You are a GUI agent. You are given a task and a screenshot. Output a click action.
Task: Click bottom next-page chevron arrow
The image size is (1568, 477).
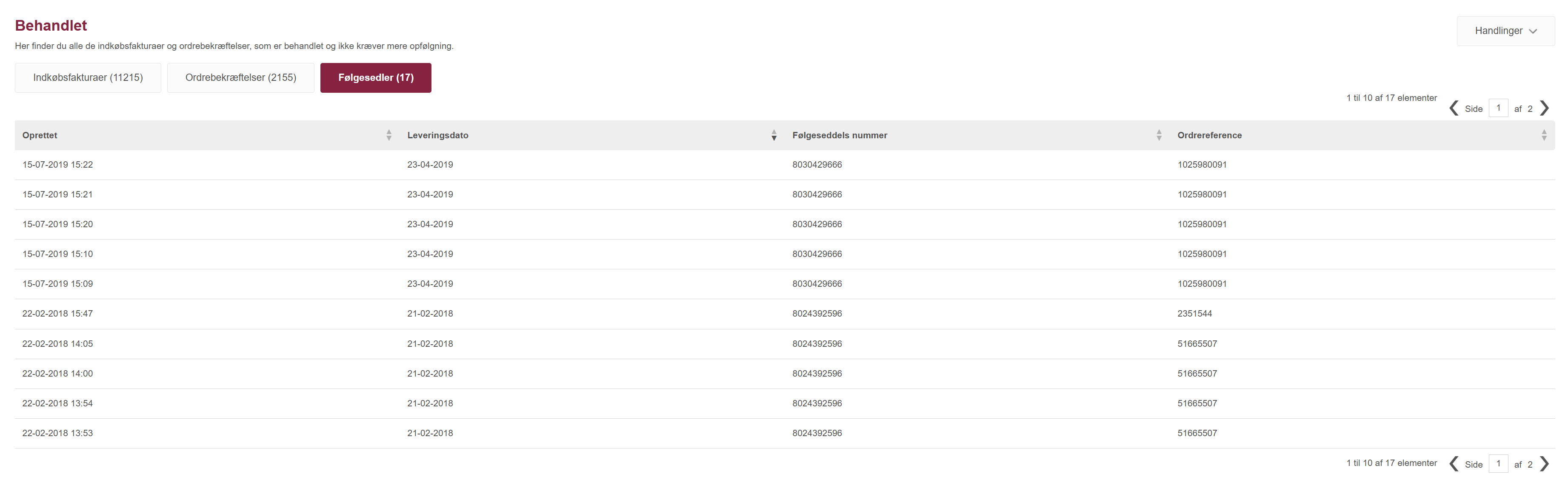[1544, 464]
